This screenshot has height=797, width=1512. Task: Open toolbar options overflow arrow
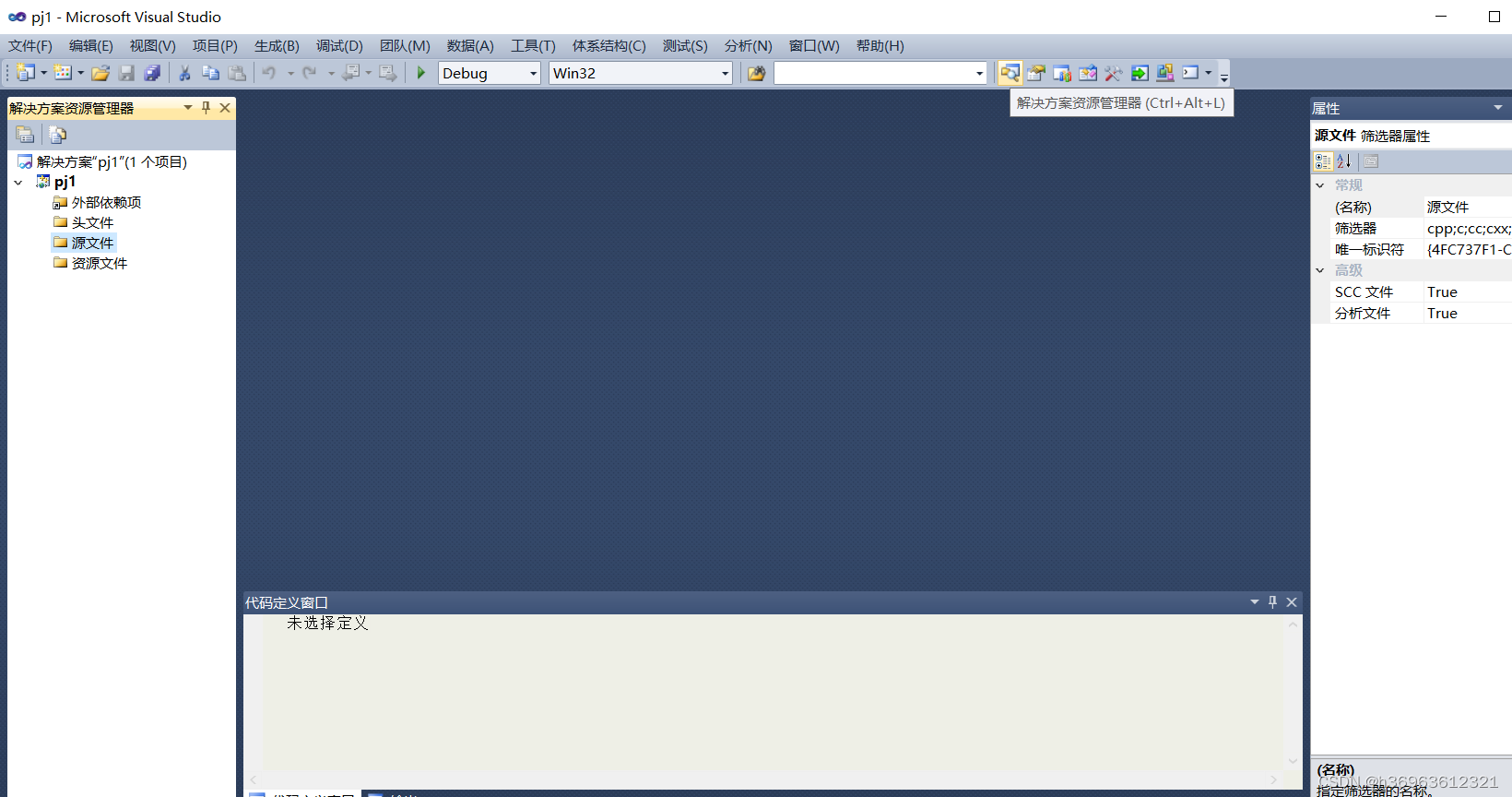click(1224, 76)
